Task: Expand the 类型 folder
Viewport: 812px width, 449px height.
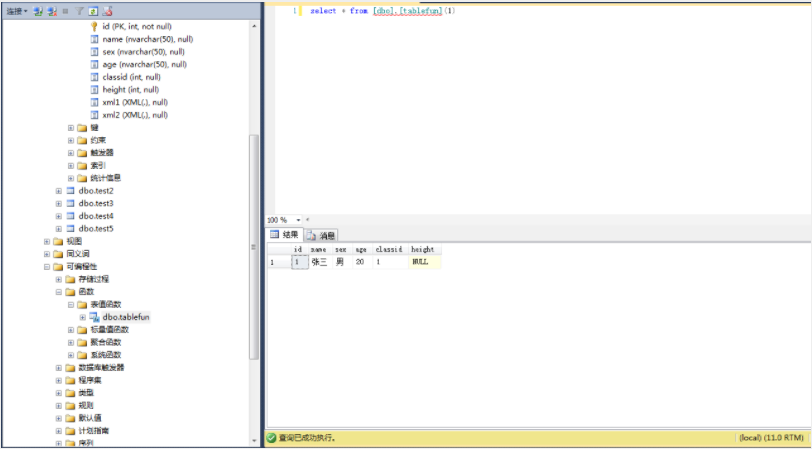Action: tap(59, 393)
